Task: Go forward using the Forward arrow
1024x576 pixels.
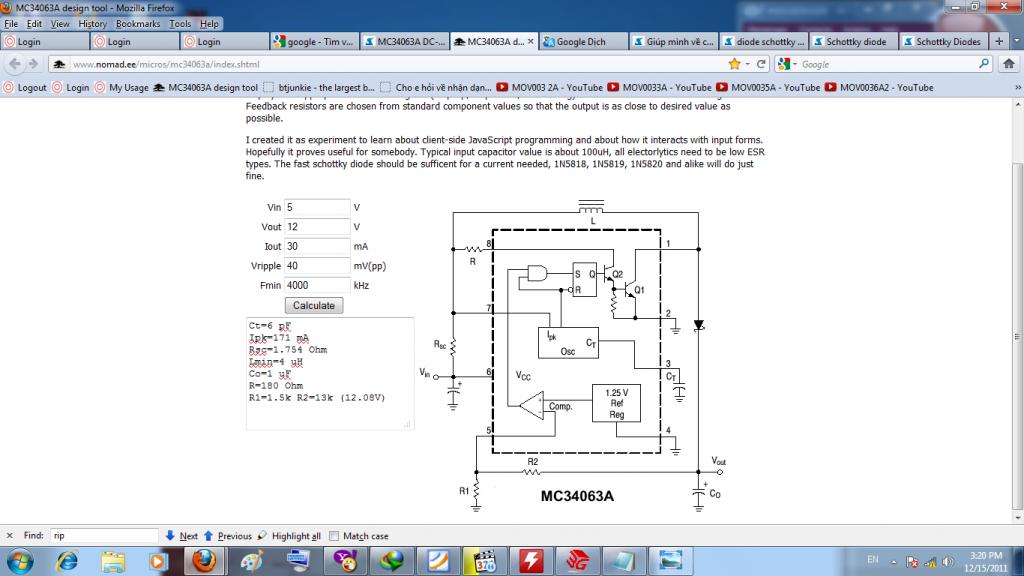Action: (x=33, y=64)
